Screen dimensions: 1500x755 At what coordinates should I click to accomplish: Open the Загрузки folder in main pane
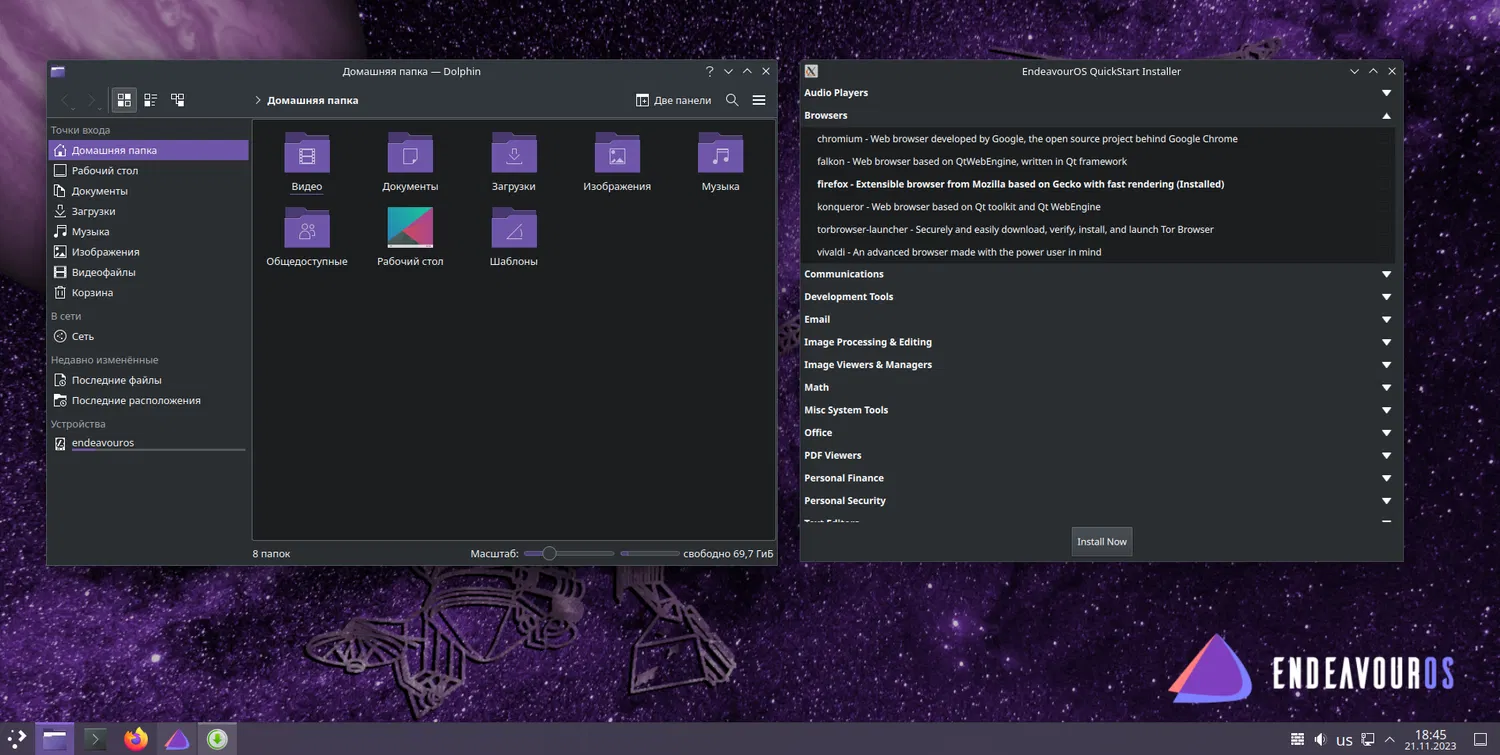[x=513, y=155]
